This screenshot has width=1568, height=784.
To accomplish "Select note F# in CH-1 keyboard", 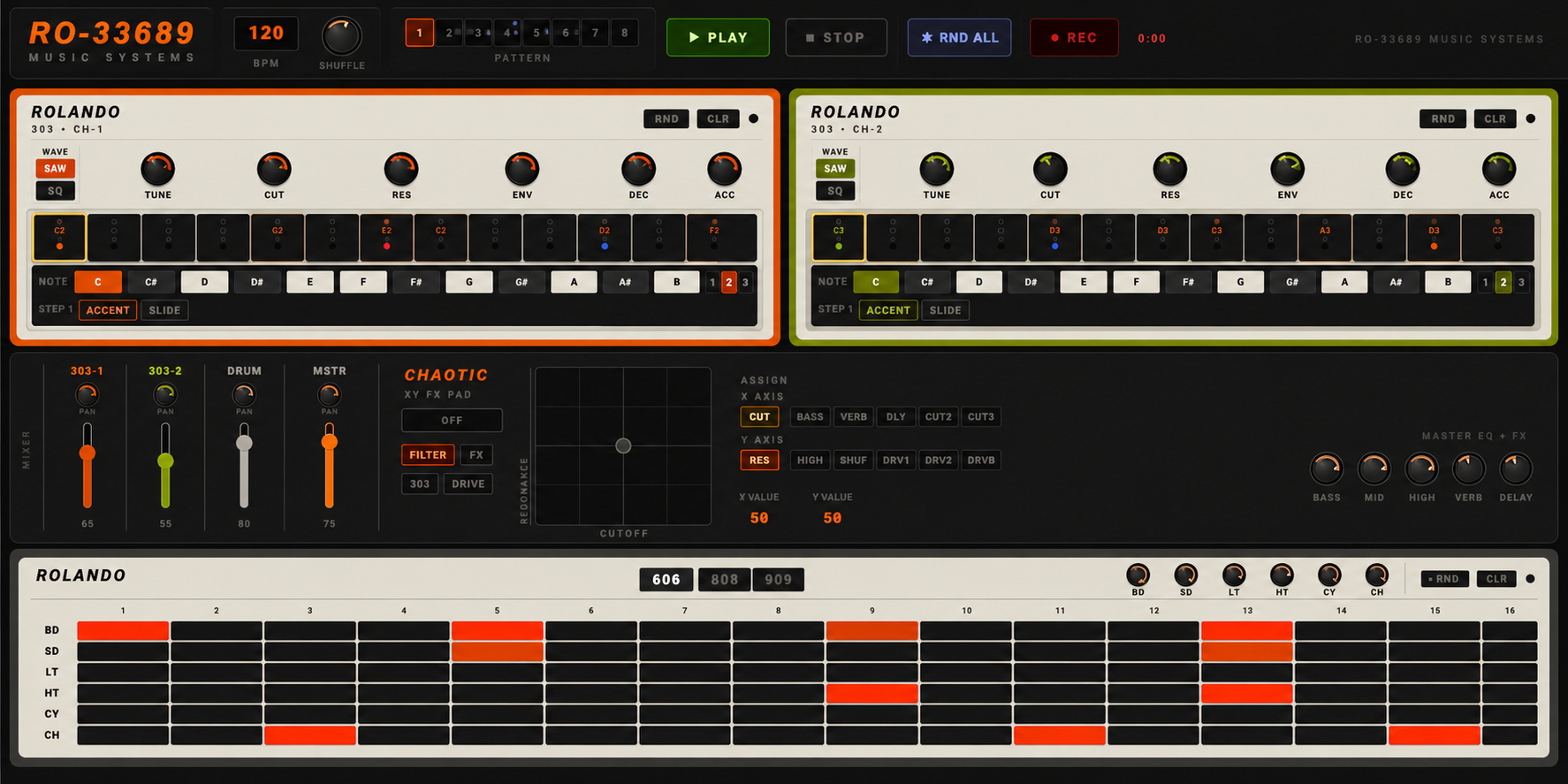I will point(415,282).
